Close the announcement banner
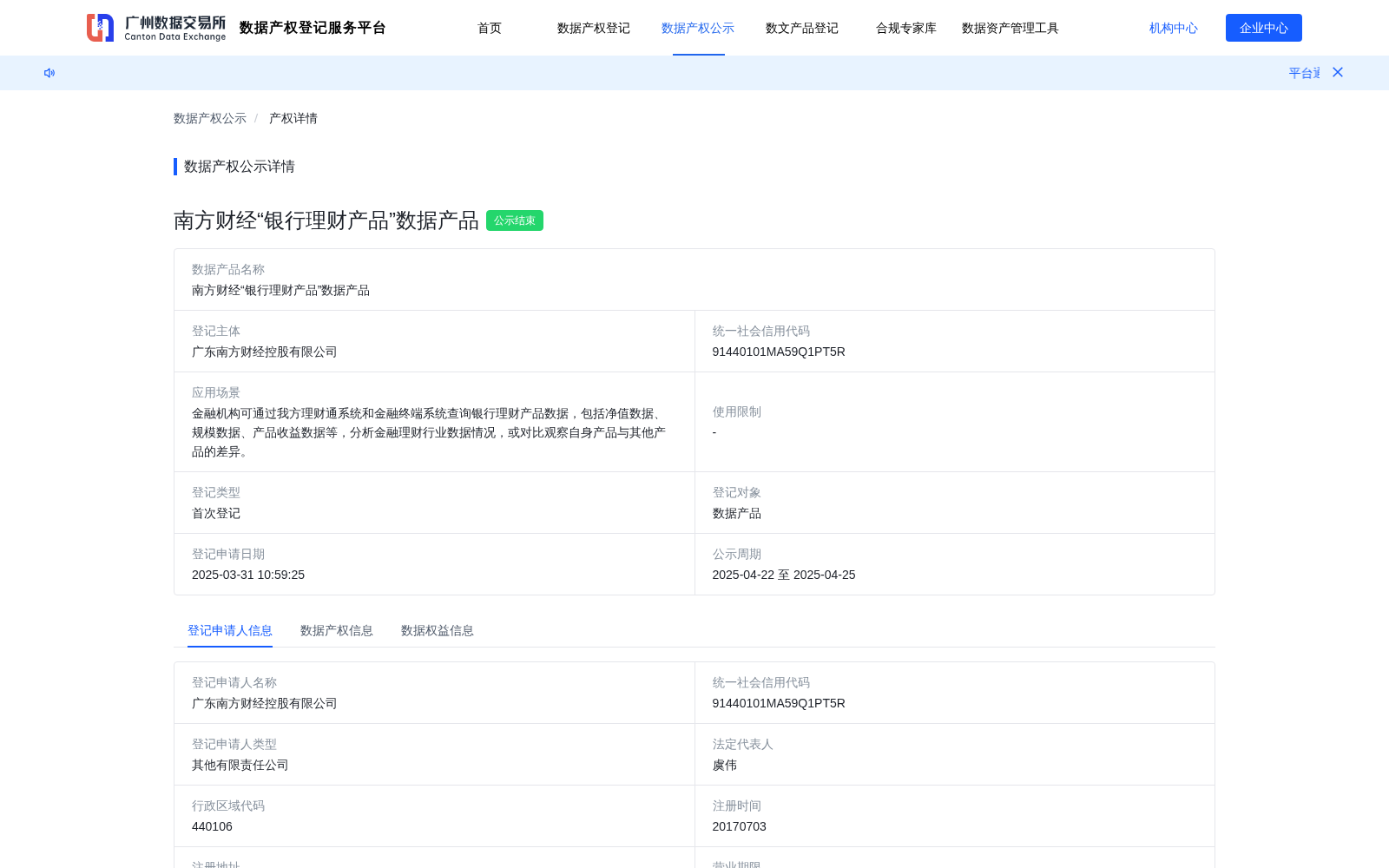 (1338, 72)
